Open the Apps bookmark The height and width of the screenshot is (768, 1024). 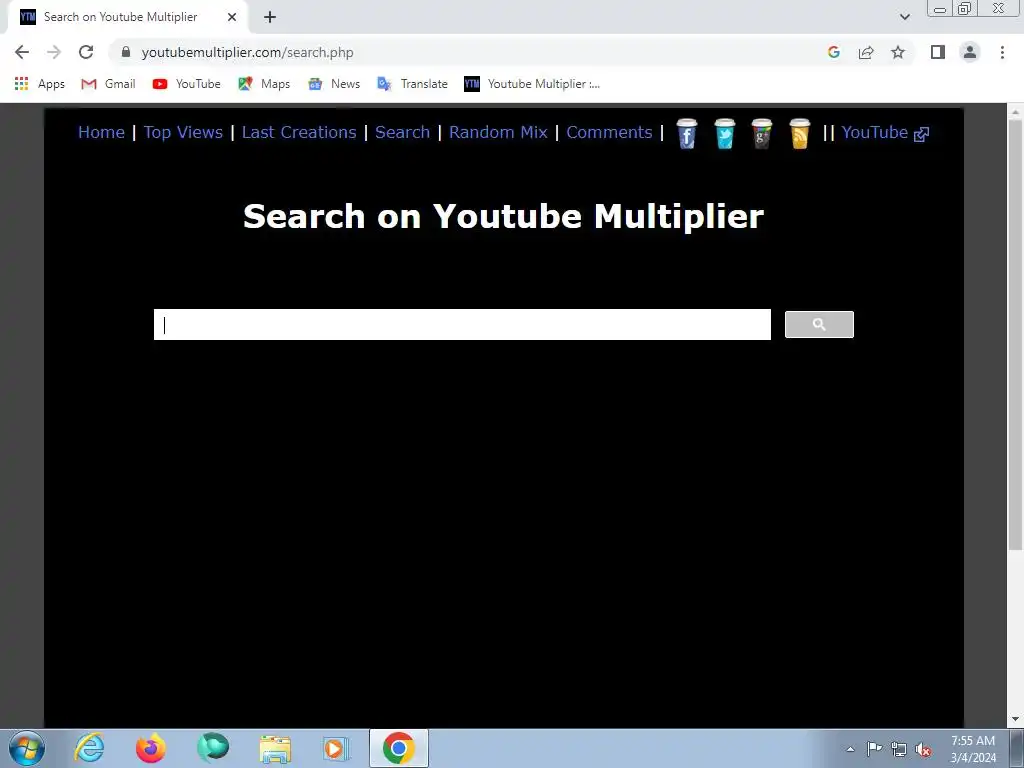(x=39, y=84)
